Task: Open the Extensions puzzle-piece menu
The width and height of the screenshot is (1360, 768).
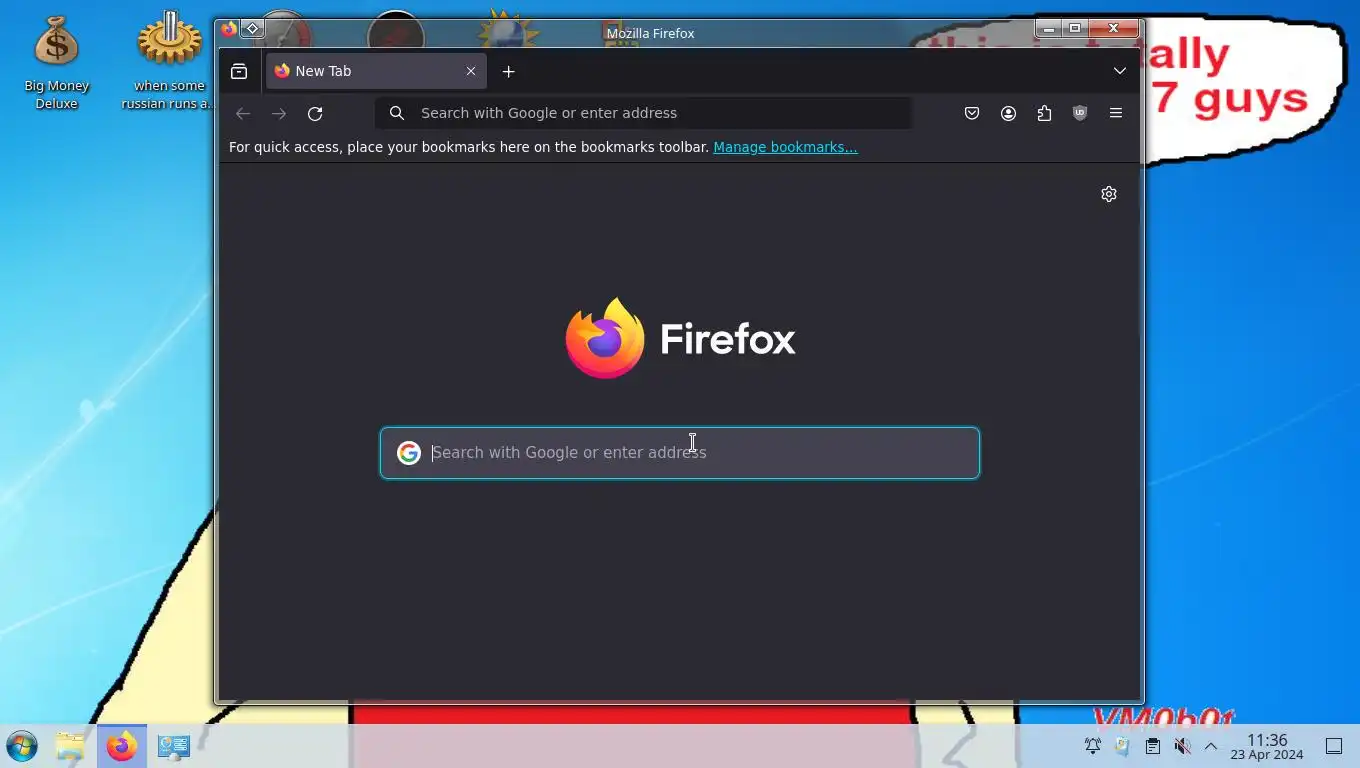Action: (1044, 113)
